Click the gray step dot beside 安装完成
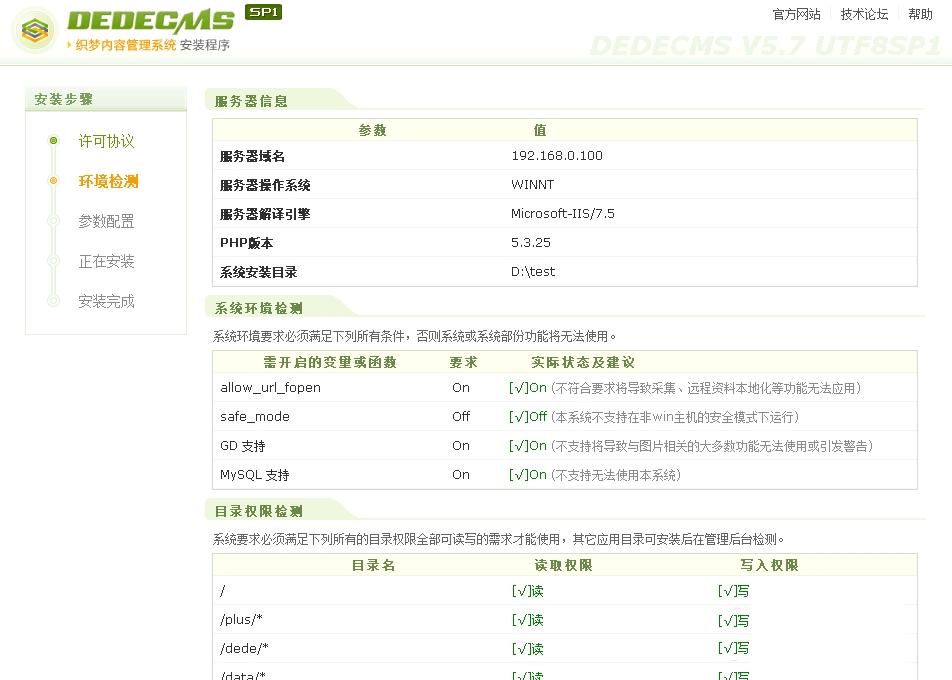The image size is (952, 680). (x=53, y=301)
